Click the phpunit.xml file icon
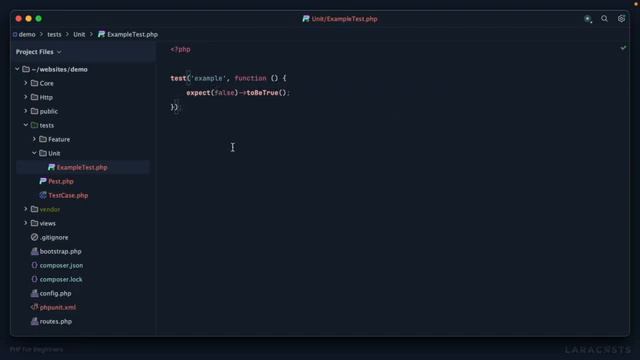Screen dimensions: 640x360 pos(34,307)
